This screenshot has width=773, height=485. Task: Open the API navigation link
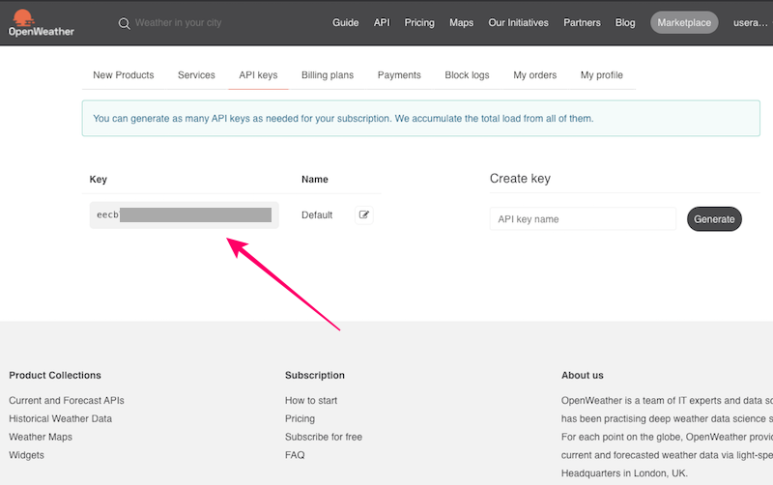click(x=382, y=23)
